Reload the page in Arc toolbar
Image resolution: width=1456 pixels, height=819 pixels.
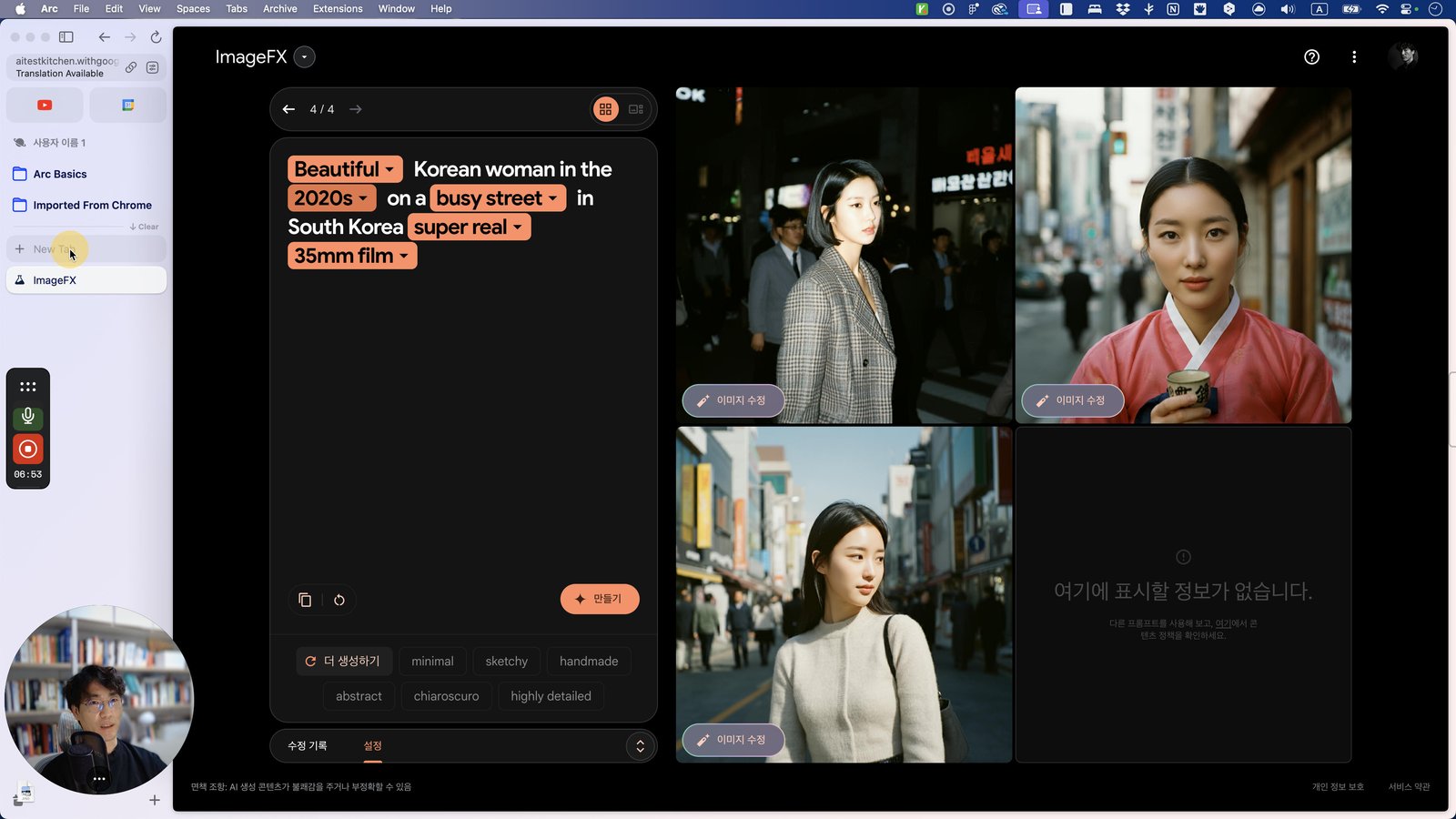[156, 37]
